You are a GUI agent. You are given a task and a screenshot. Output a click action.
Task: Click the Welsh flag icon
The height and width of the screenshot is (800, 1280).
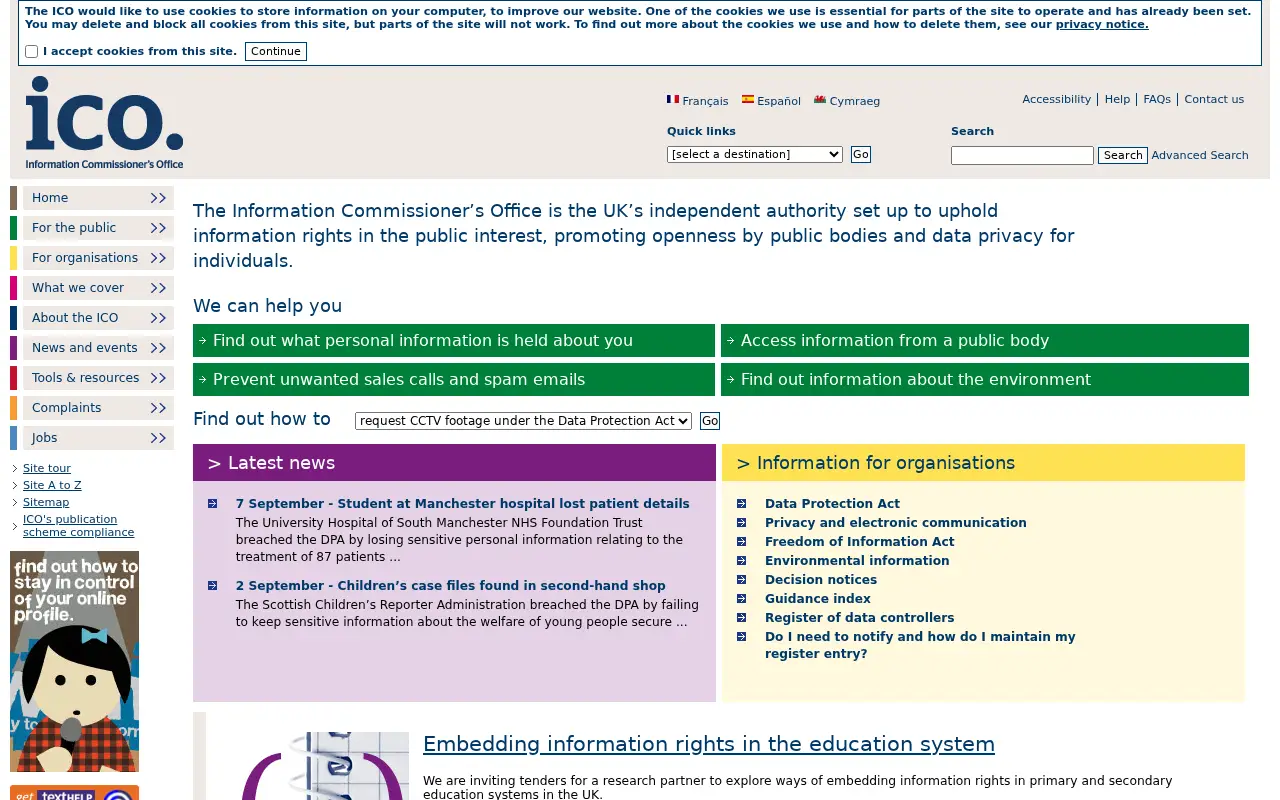click(820, 99)
